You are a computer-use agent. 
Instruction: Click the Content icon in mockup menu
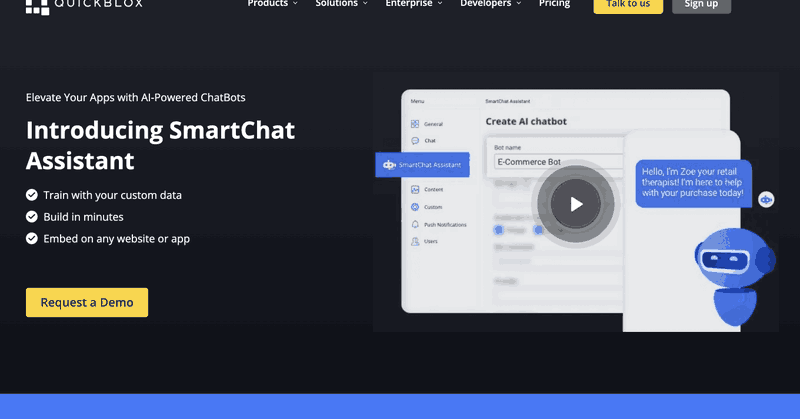point(415,189)
